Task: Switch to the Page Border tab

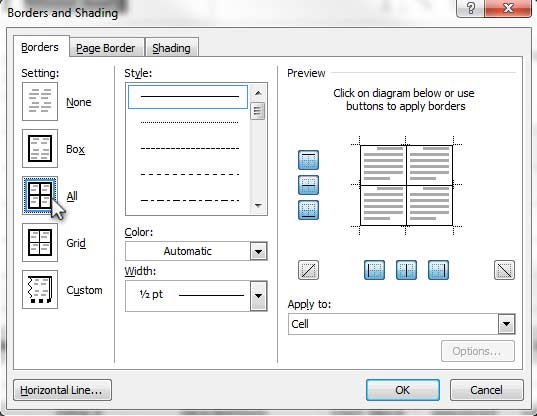Action: [106, 48]
